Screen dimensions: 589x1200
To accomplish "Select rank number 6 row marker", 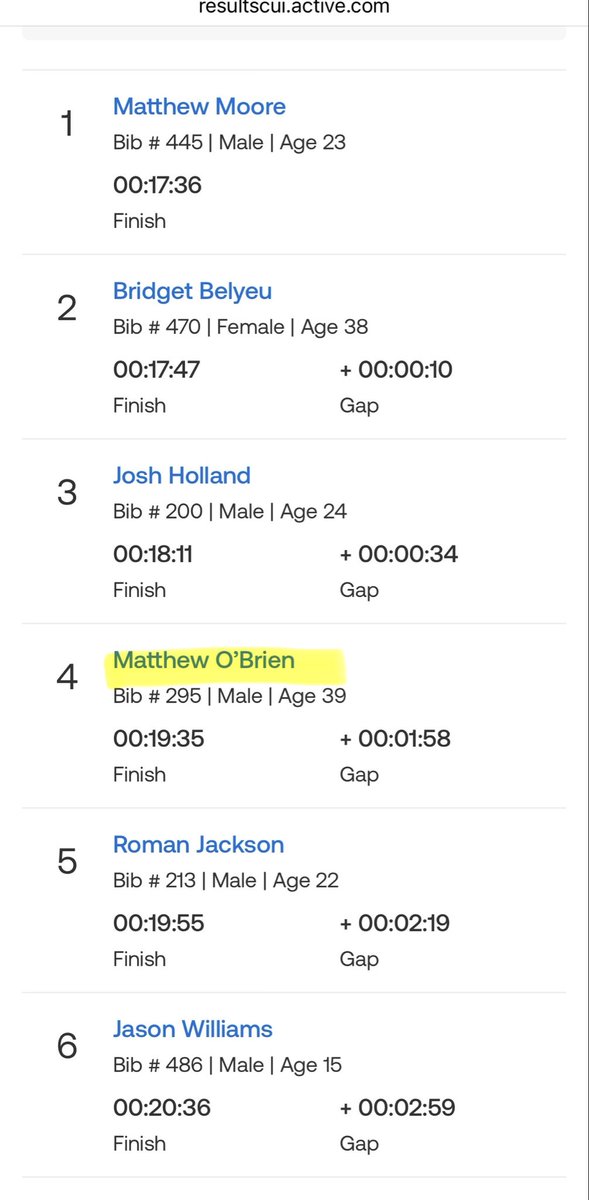I will click(x=67, y=1047).
